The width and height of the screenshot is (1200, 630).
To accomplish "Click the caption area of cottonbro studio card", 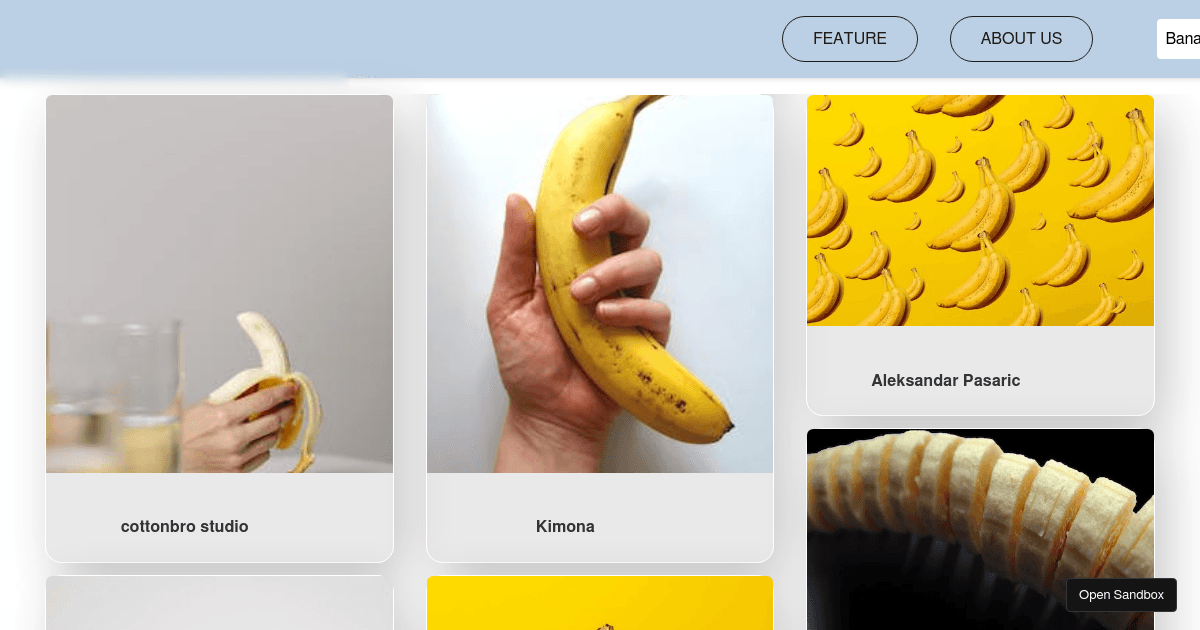I will pos(220,517).
